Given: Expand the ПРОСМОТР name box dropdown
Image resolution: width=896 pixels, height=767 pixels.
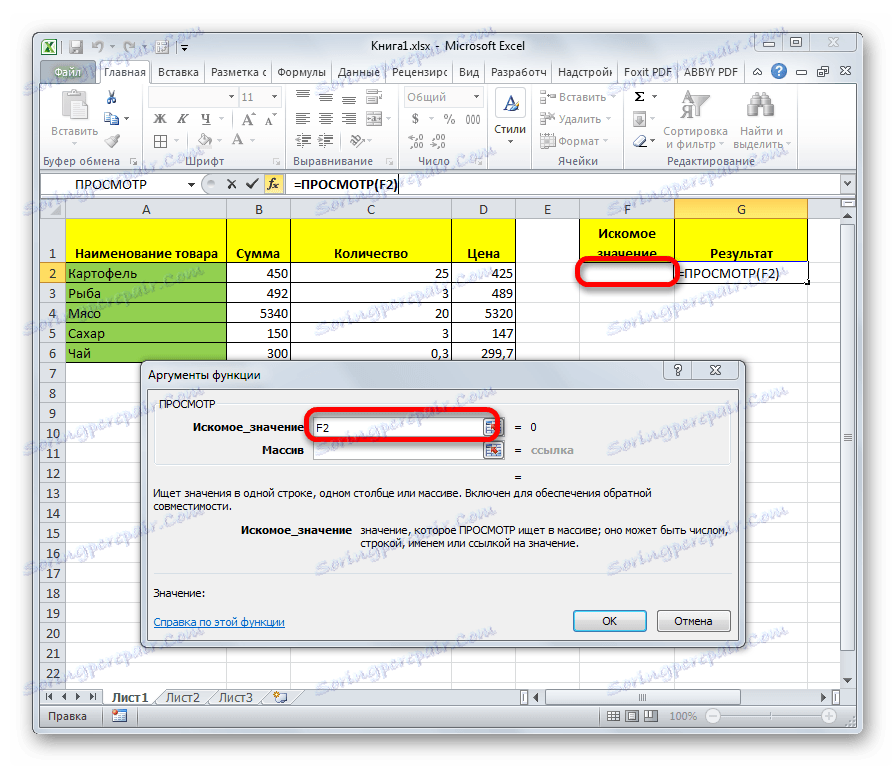Looking at the screenshot, I should coord(191,185).
